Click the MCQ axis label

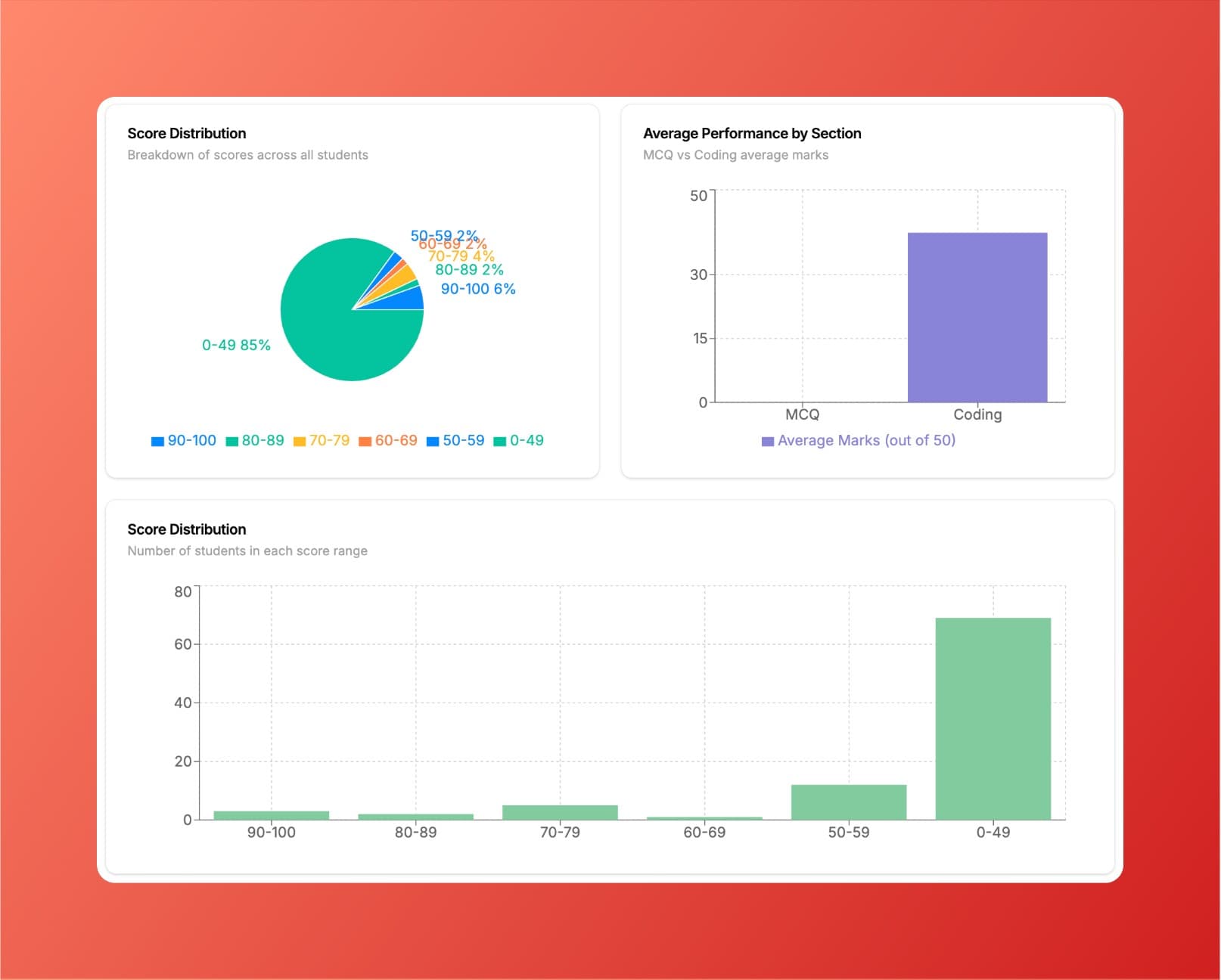click(802, 414)
